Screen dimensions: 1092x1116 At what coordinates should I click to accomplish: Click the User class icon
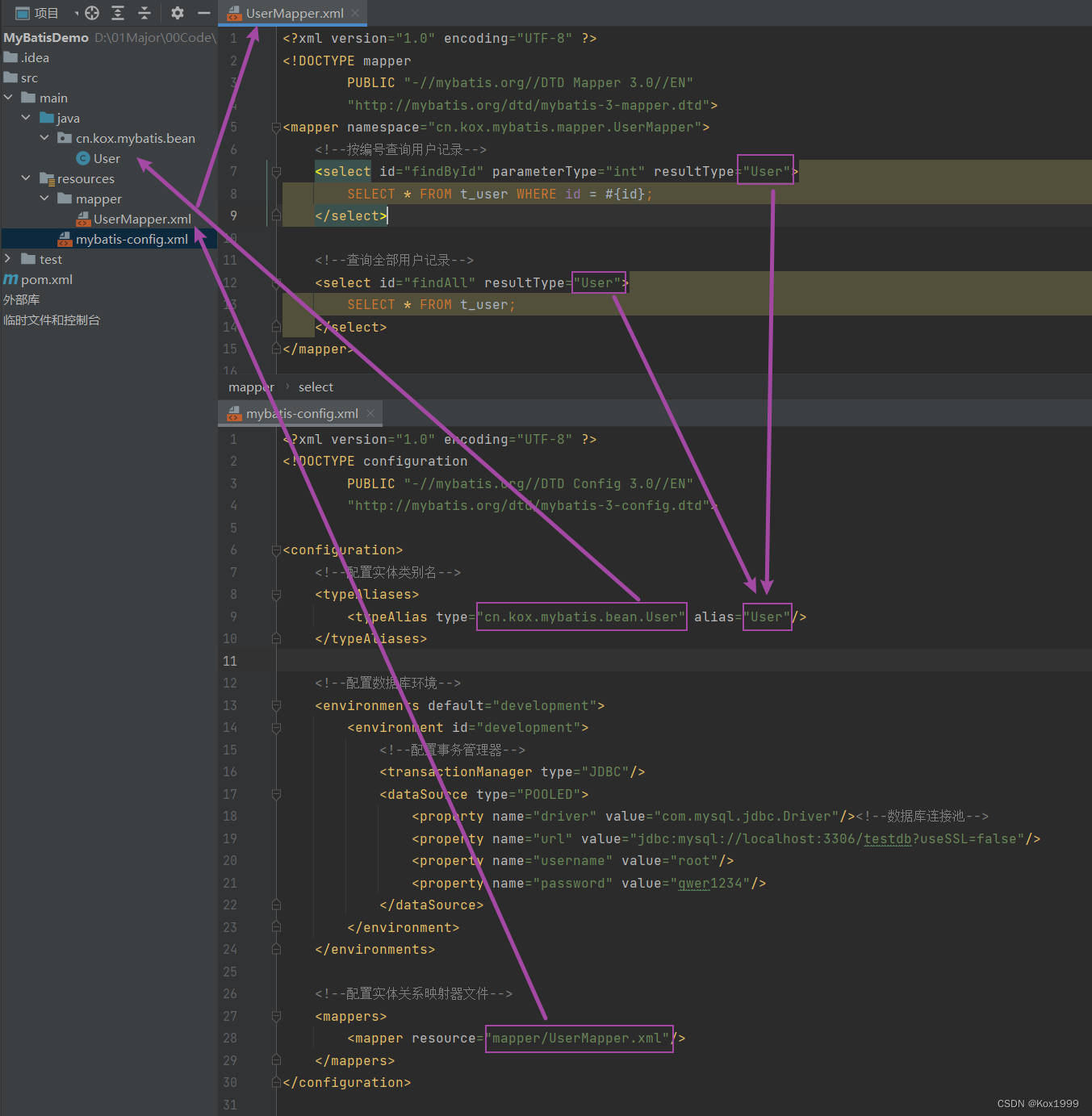tap(82, 158)
